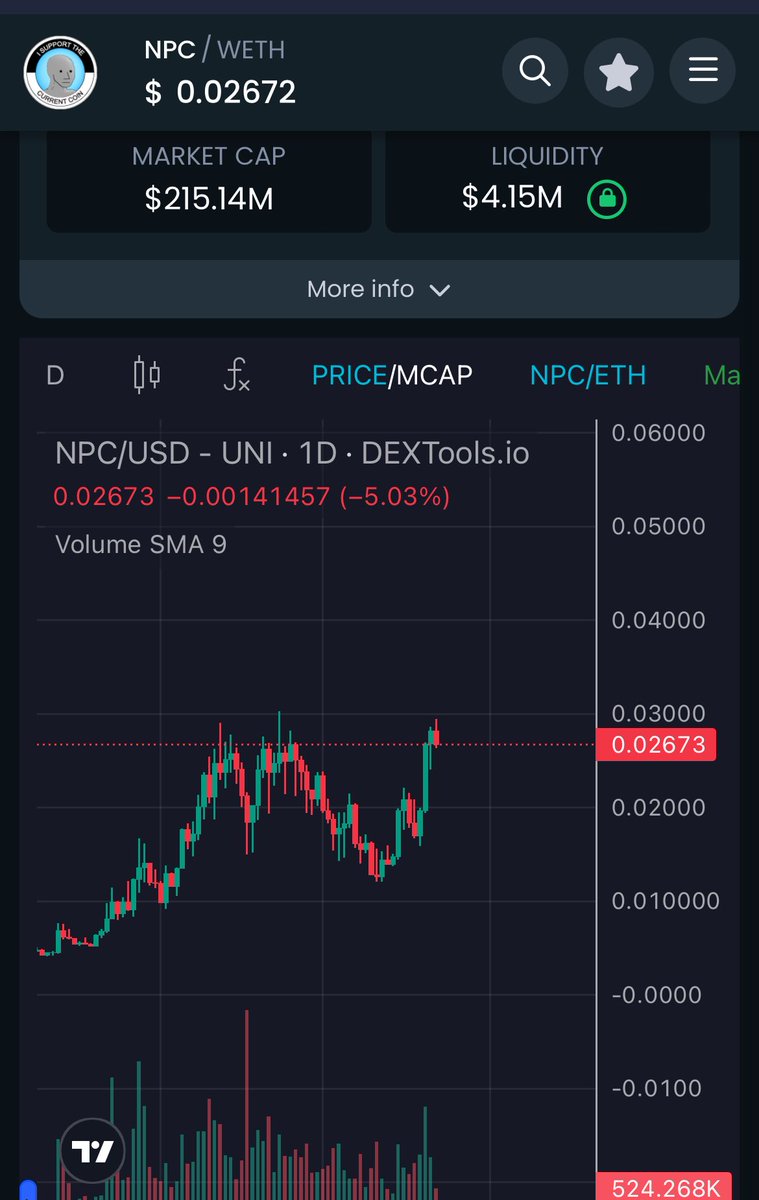Image resolution: width=759 pixels, height=1200 pixels.
Task: Click the 524.268K volume axis label
Action: click(x=664, y=1187)
